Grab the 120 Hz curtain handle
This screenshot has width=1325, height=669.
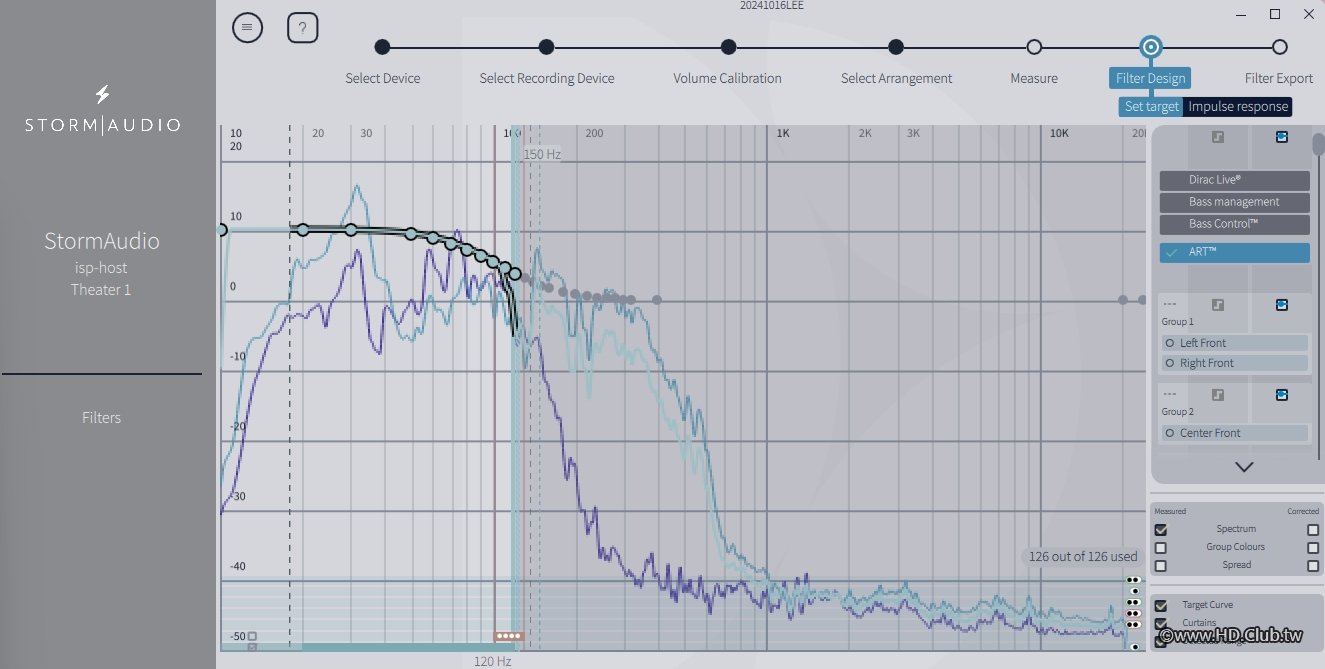pyautogui.click(x=508, y=636)
